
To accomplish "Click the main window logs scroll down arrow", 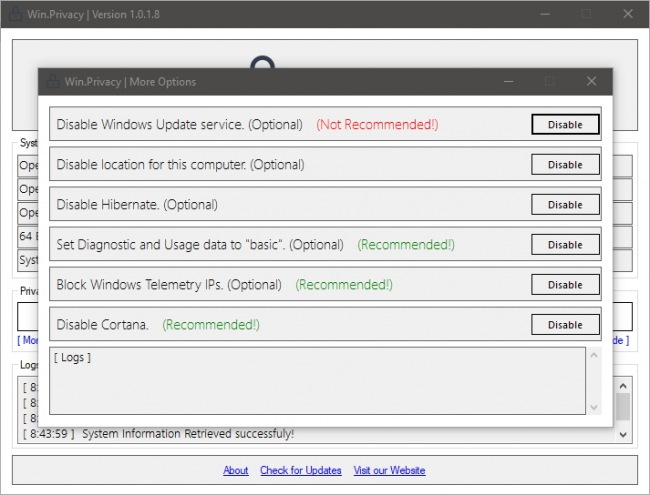I will click(x=623, y=434).
